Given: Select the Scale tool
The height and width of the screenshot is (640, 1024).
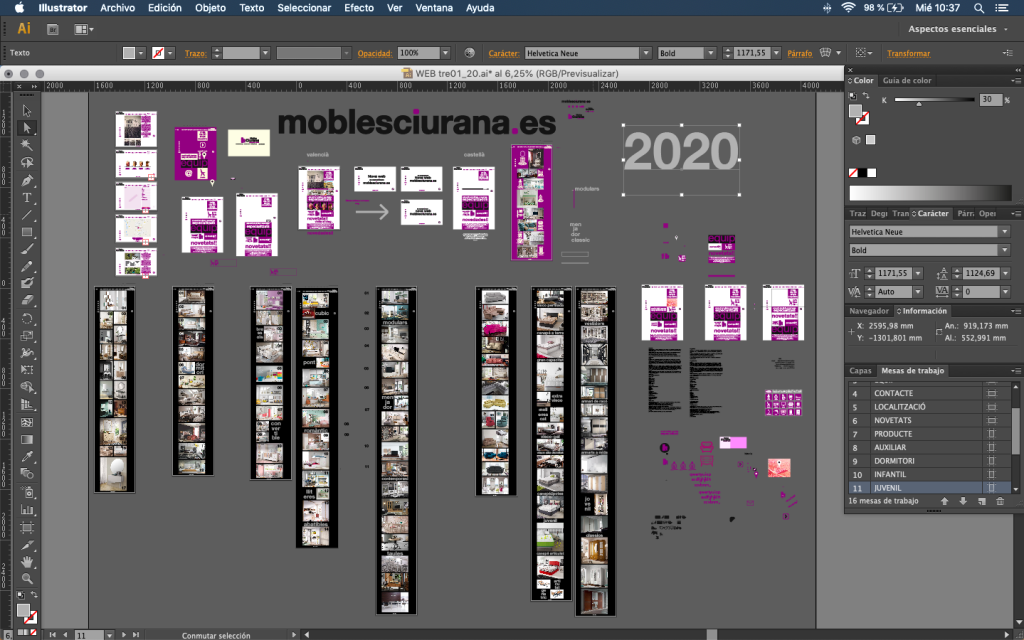Looking at the screenshot, I should coord(27,336).
